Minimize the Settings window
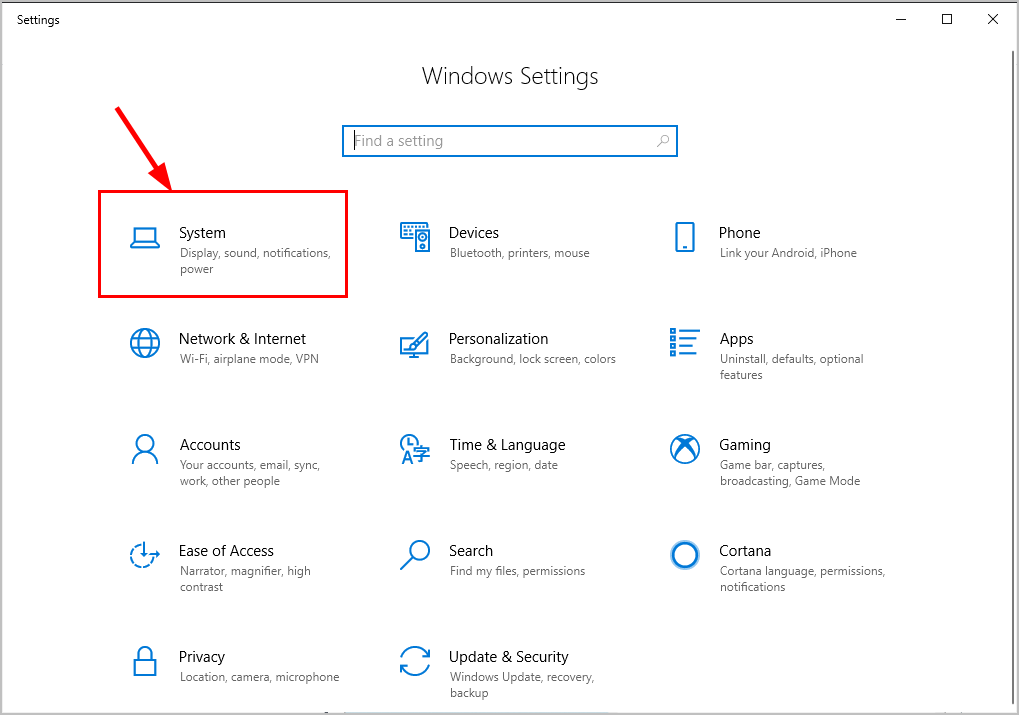1019x715 pixels. (x=901, y=20)
